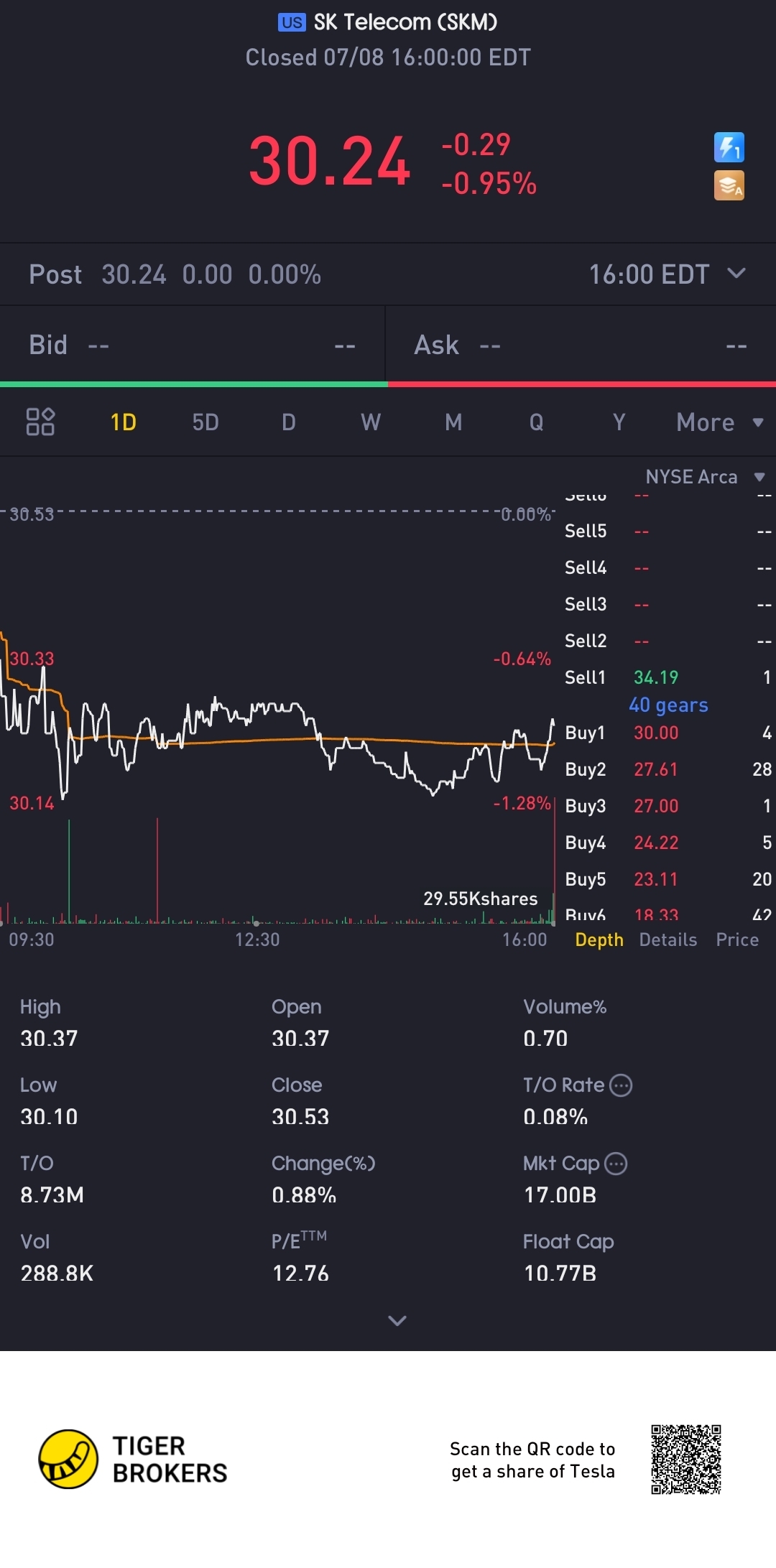This screenshot has width=776, height=1568.
Task: Tap the T/O Rate 0.08% value
Action: 555,1116
